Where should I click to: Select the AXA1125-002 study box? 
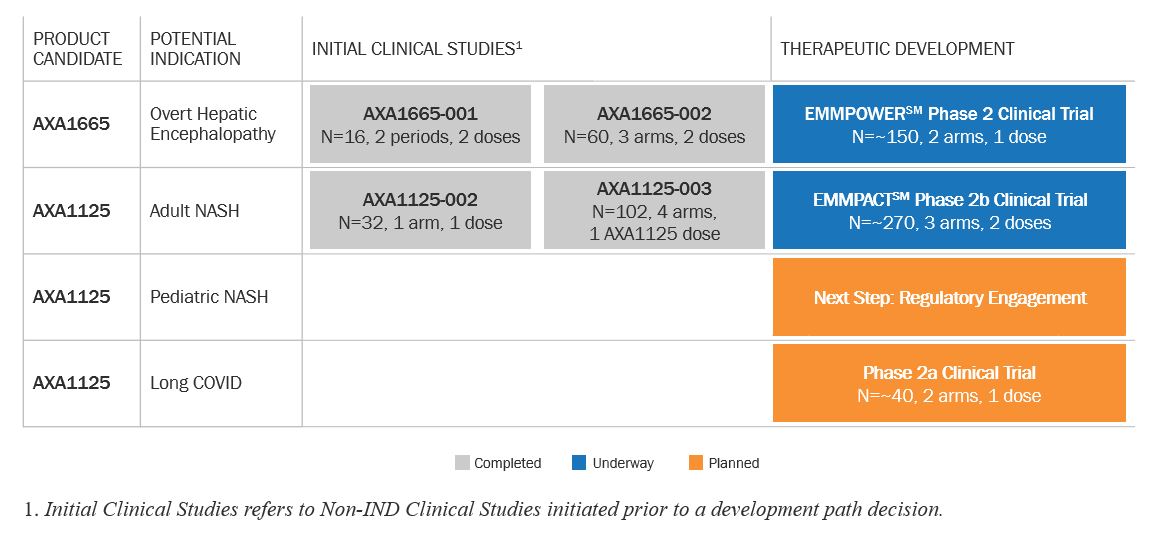tap(420, 210)
